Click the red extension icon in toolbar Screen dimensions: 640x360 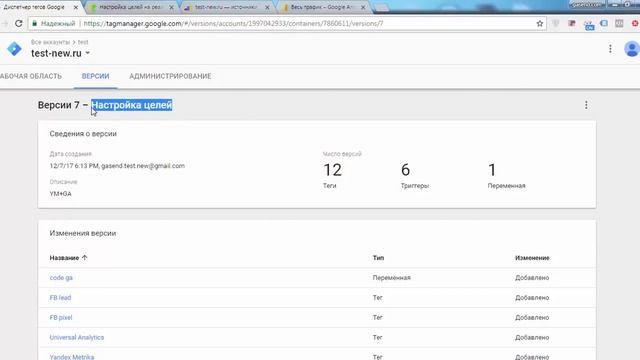tap(572, 24)
